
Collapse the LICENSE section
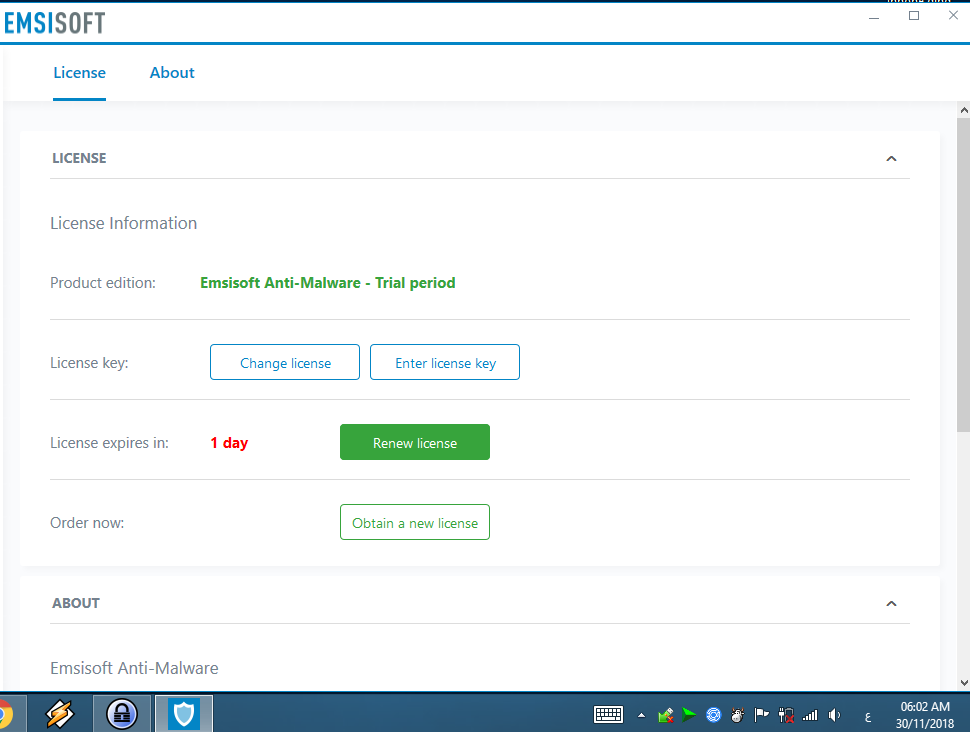[891, 158]
